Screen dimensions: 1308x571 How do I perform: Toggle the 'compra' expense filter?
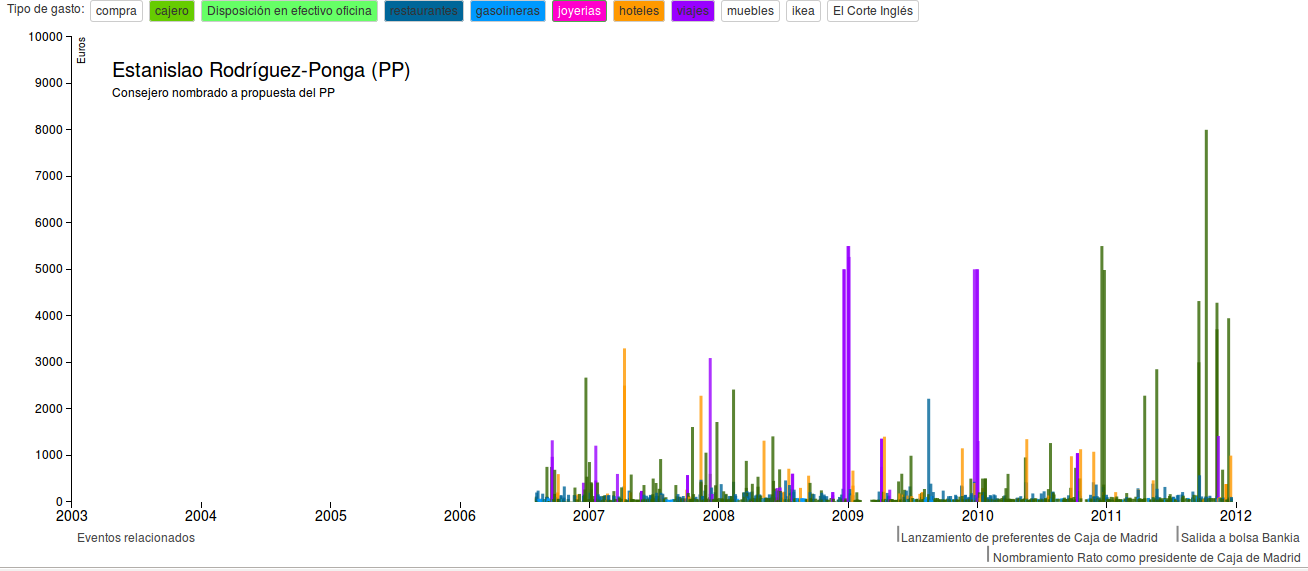[x=116, y=11]
